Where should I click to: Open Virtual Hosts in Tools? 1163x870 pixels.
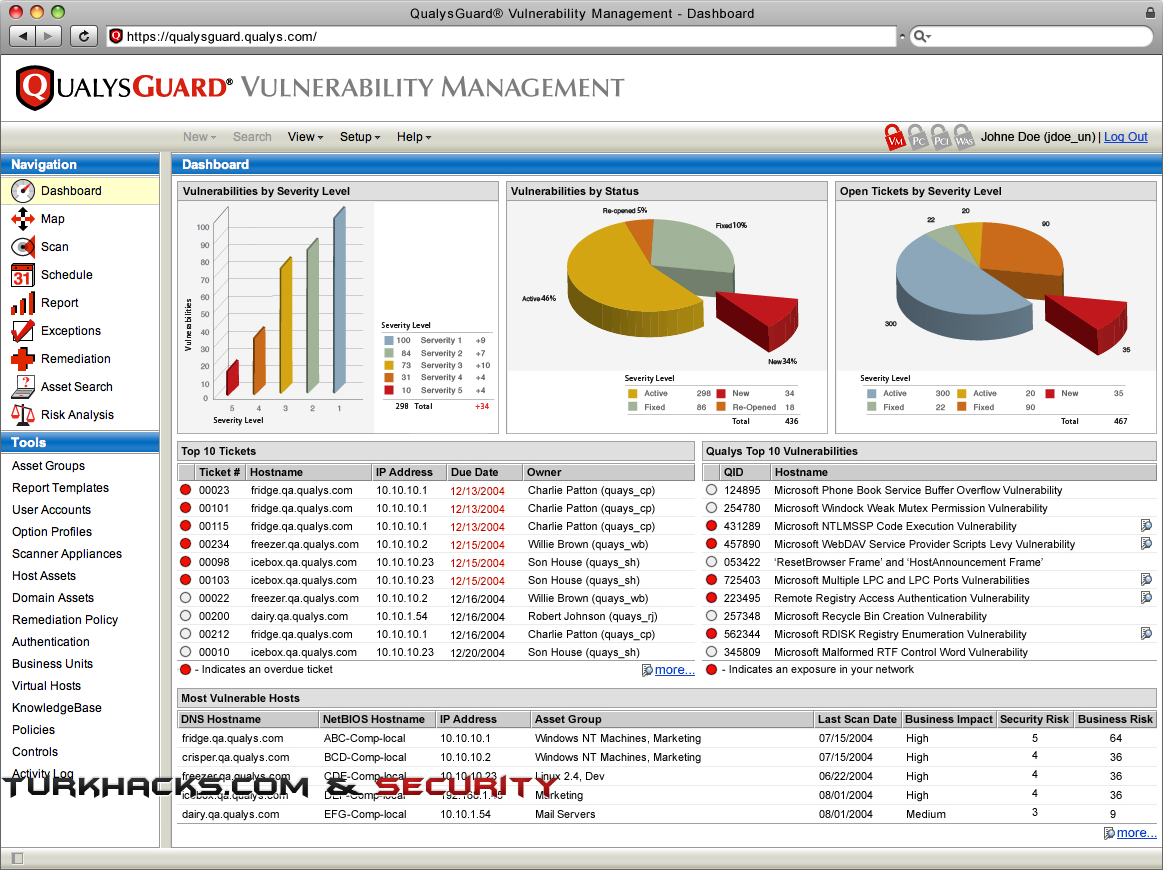pos(46,685)
